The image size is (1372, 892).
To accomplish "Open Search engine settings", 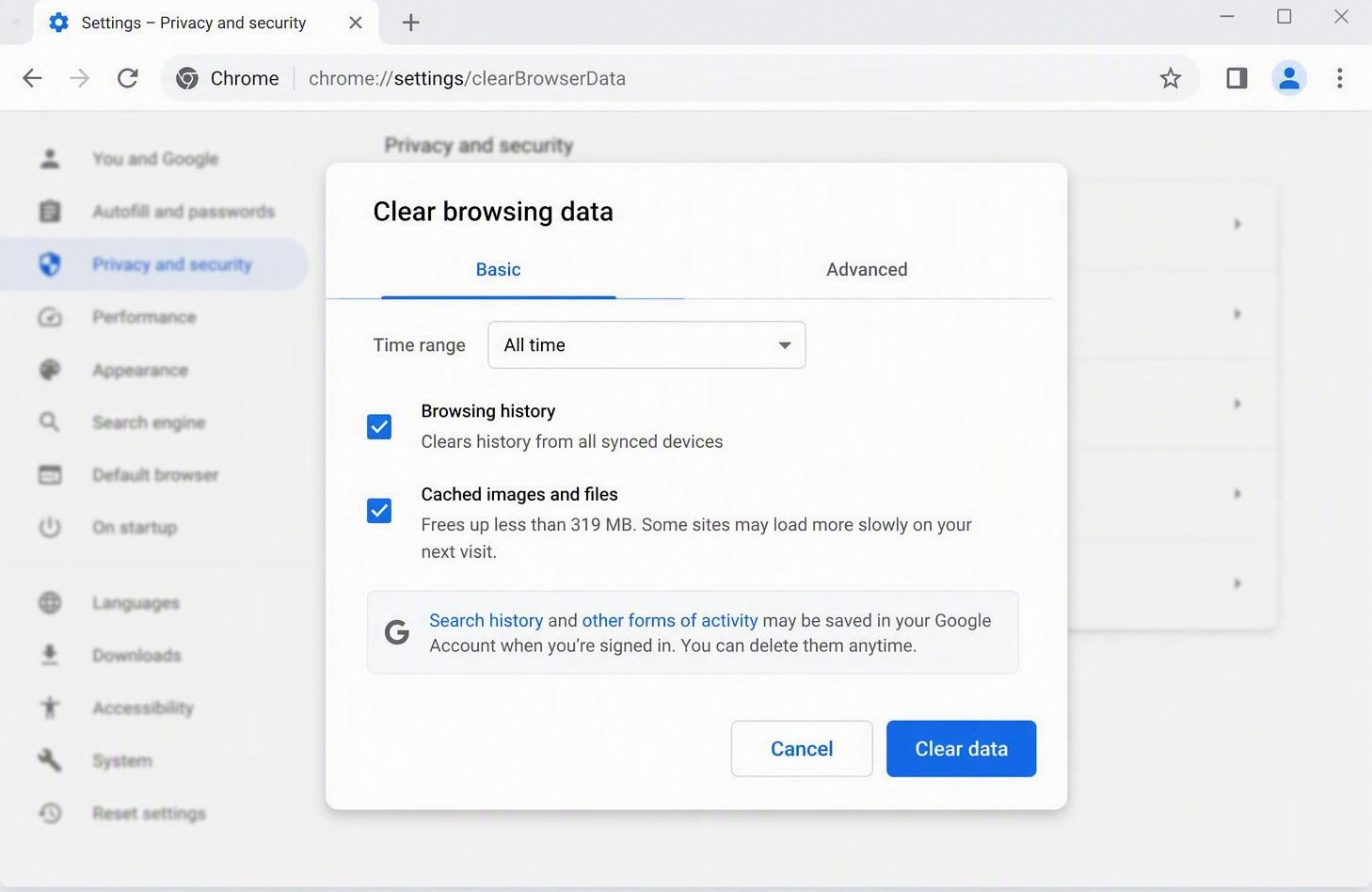I will pyautogui.click(x=149, y=422).
